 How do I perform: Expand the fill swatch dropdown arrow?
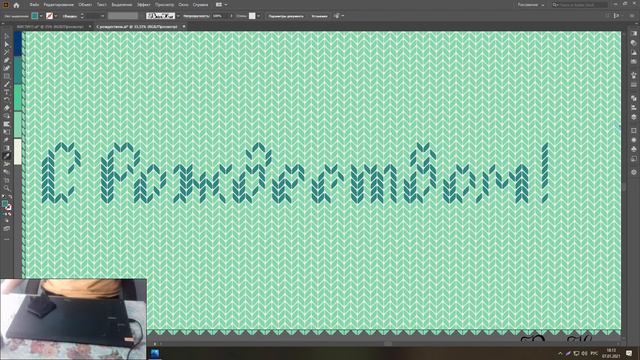click(x=41, y=16)
